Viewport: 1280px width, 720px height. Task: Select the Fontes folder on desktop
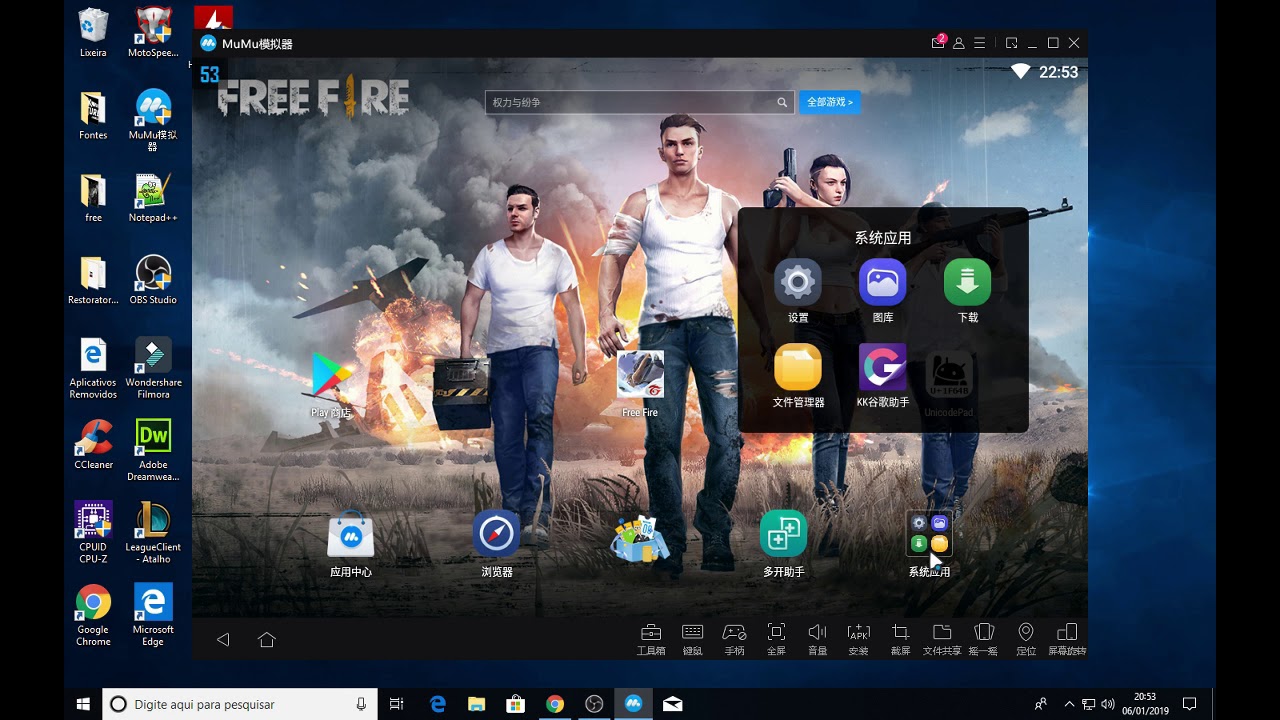coord(93,116)
